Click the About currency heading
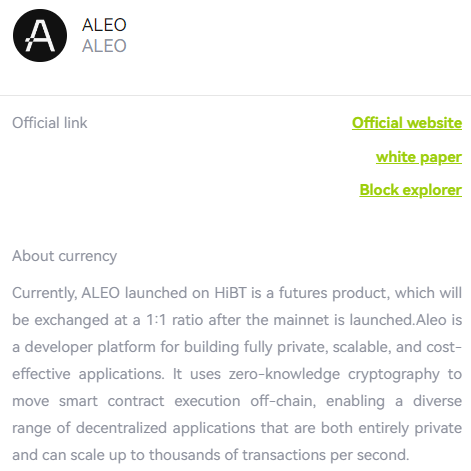The height and width of the screenshot is (471, 471). (64, 256)
